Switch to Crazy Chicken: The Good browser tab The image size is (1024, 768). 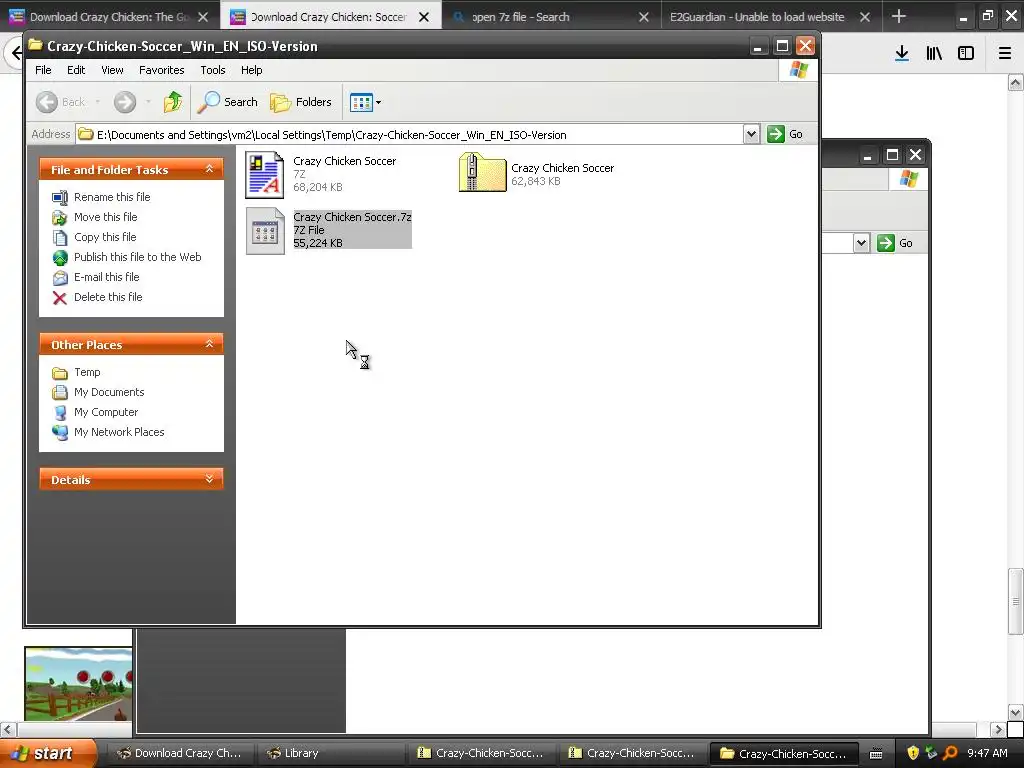tap(109, 17)
